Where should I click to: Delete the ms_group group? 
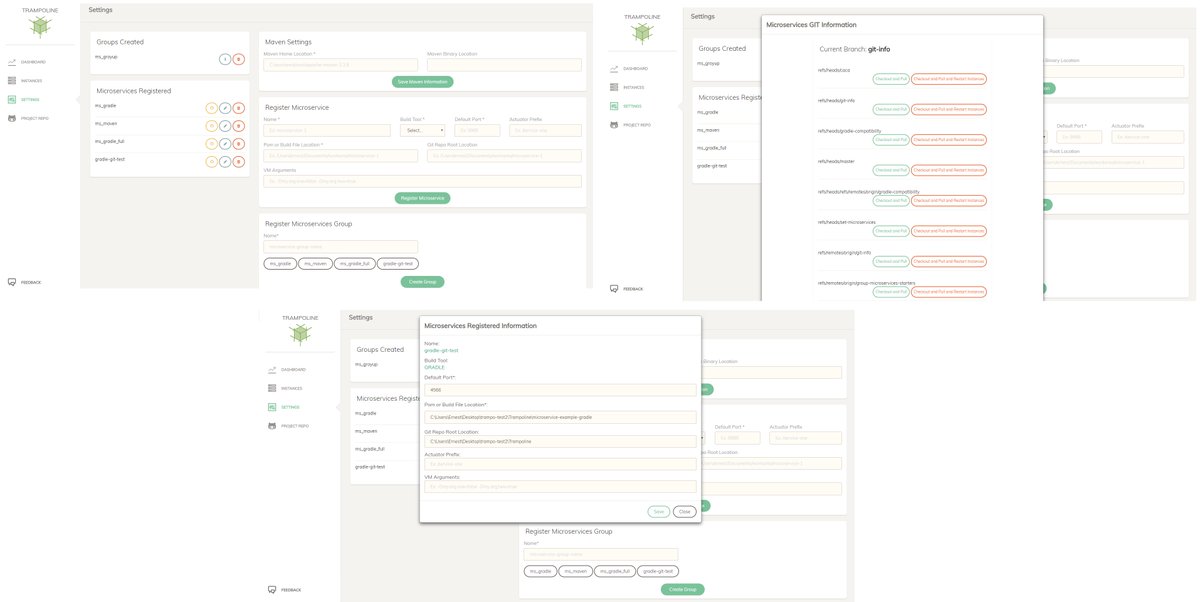tap(238, 59)
